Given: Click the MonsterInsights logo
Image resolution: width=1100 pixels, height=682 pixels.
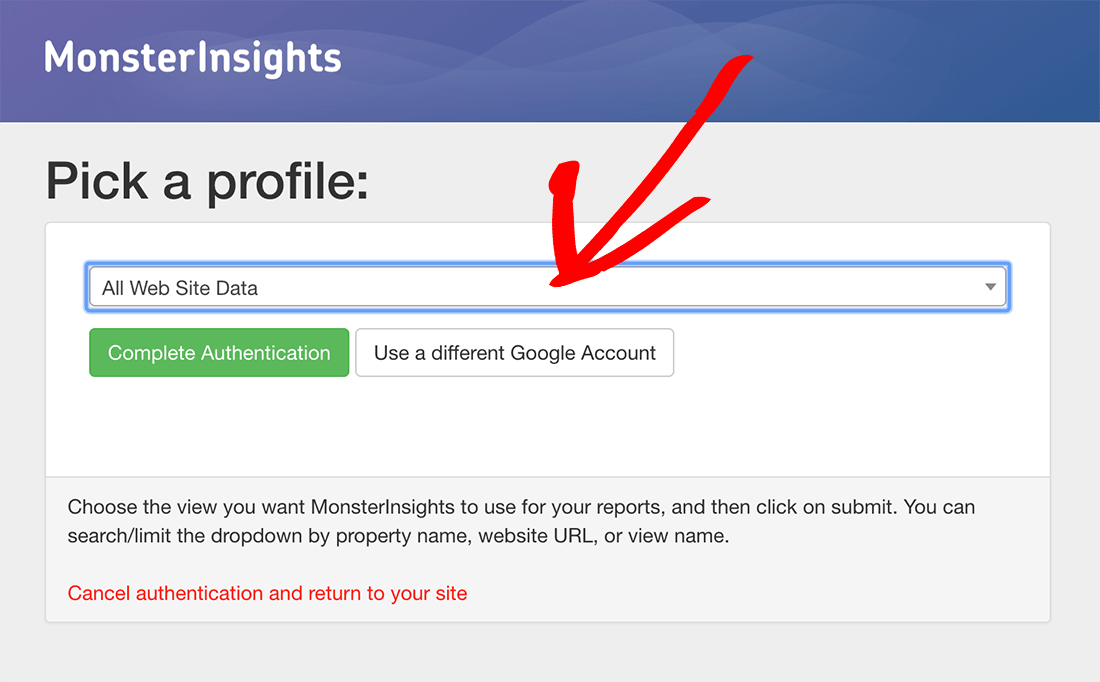Looking at the screenshot, I should (192, 58).
